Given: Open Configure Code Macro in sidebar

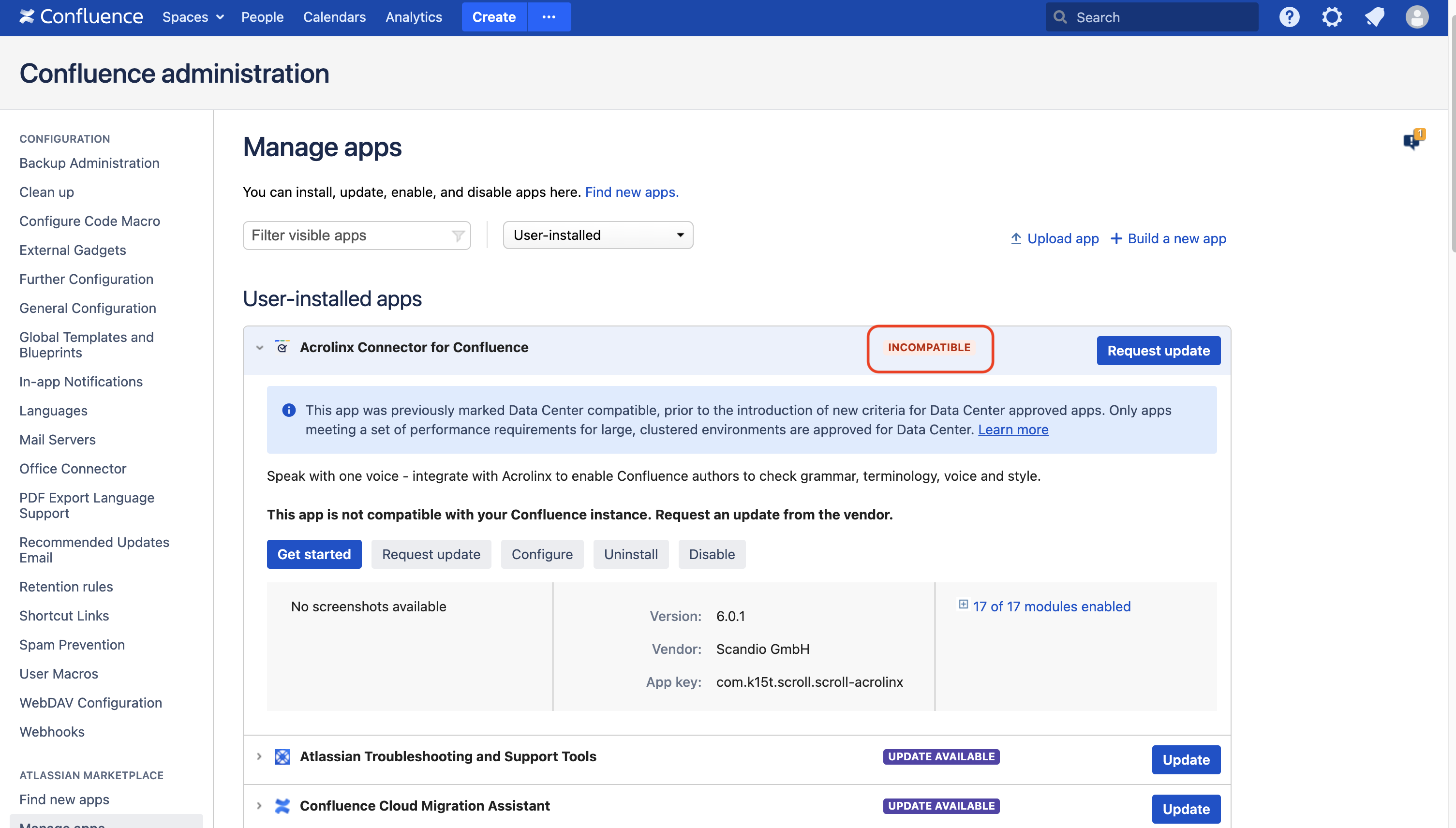Looking at the screenshot, I should (x=90, y=221).
